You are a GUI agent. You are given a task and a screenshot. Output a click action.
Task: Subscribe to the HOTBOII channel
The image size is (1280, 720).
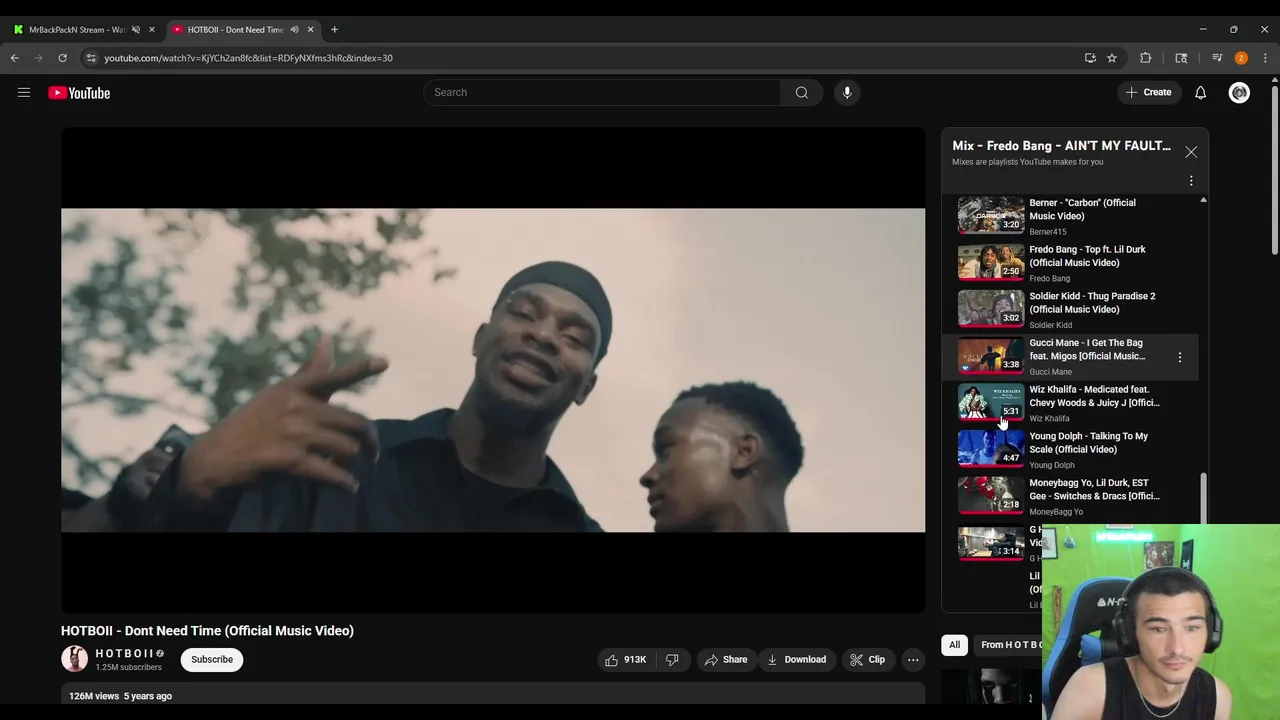212,660
